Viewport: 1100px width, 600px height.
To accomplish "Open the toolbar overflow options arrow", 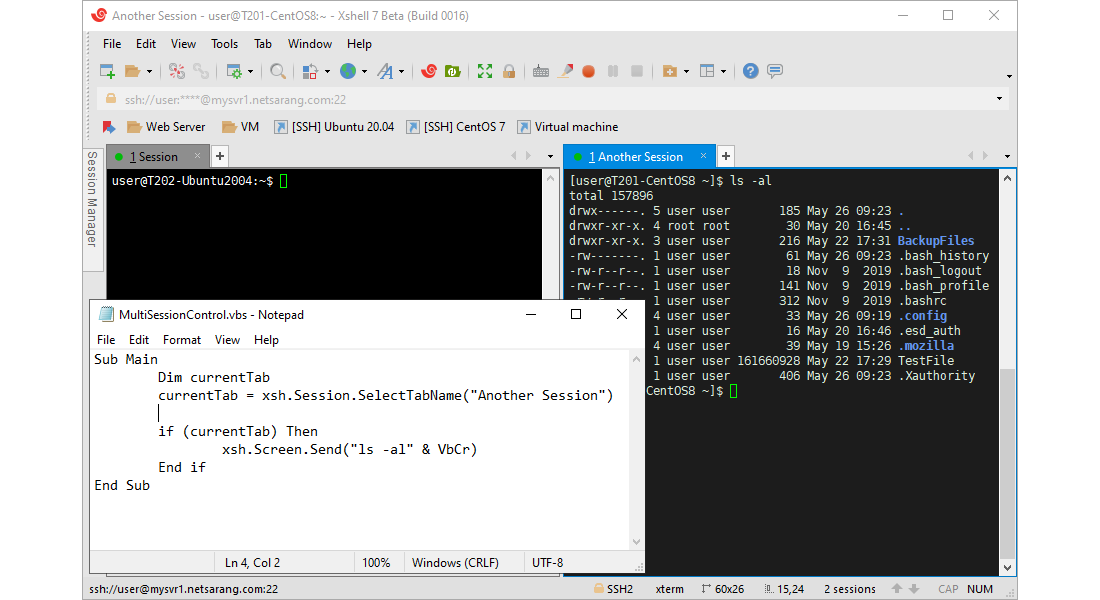I will 1009,76.
